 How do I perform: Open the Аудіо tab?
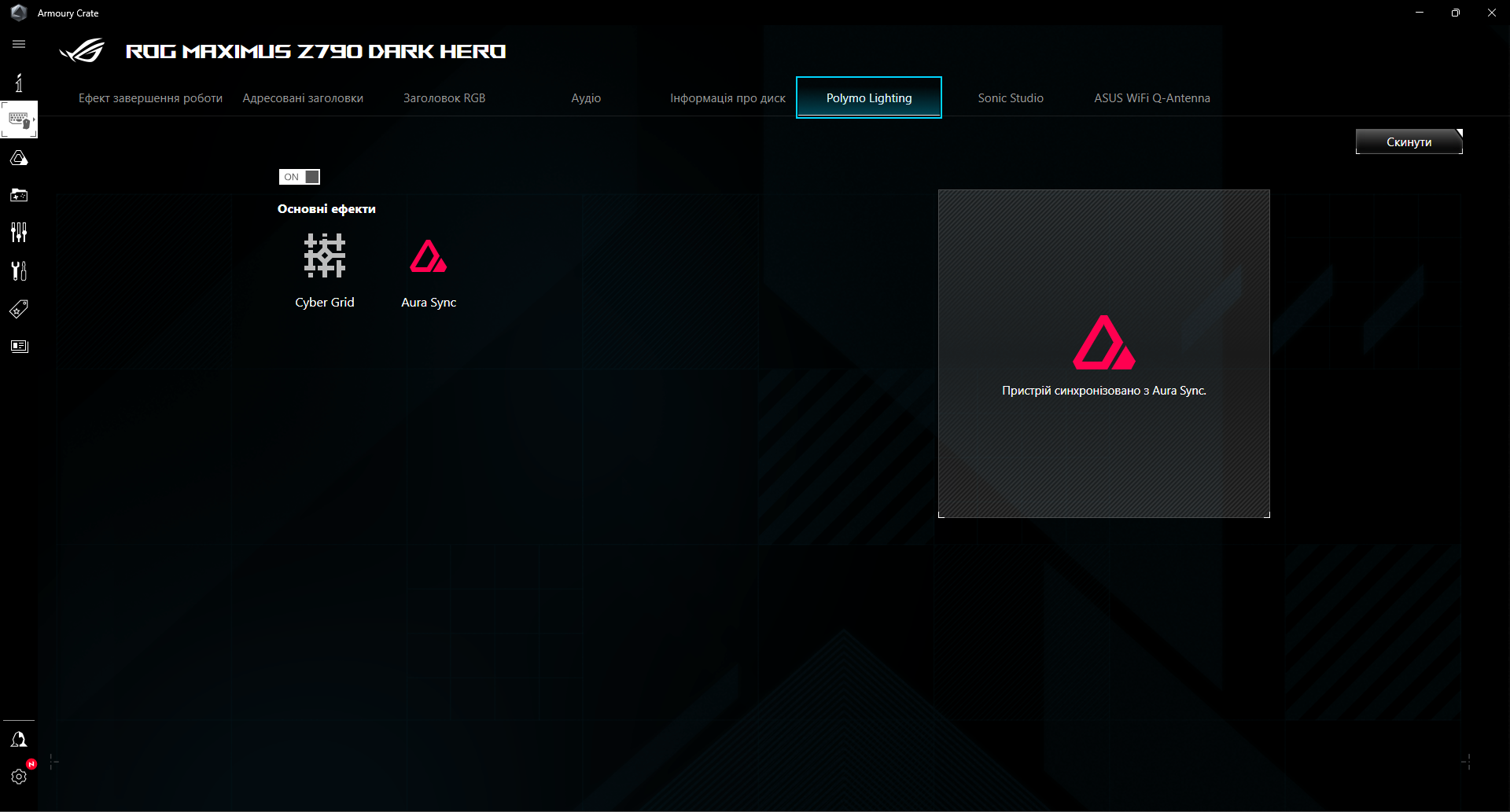pos(585,97)
